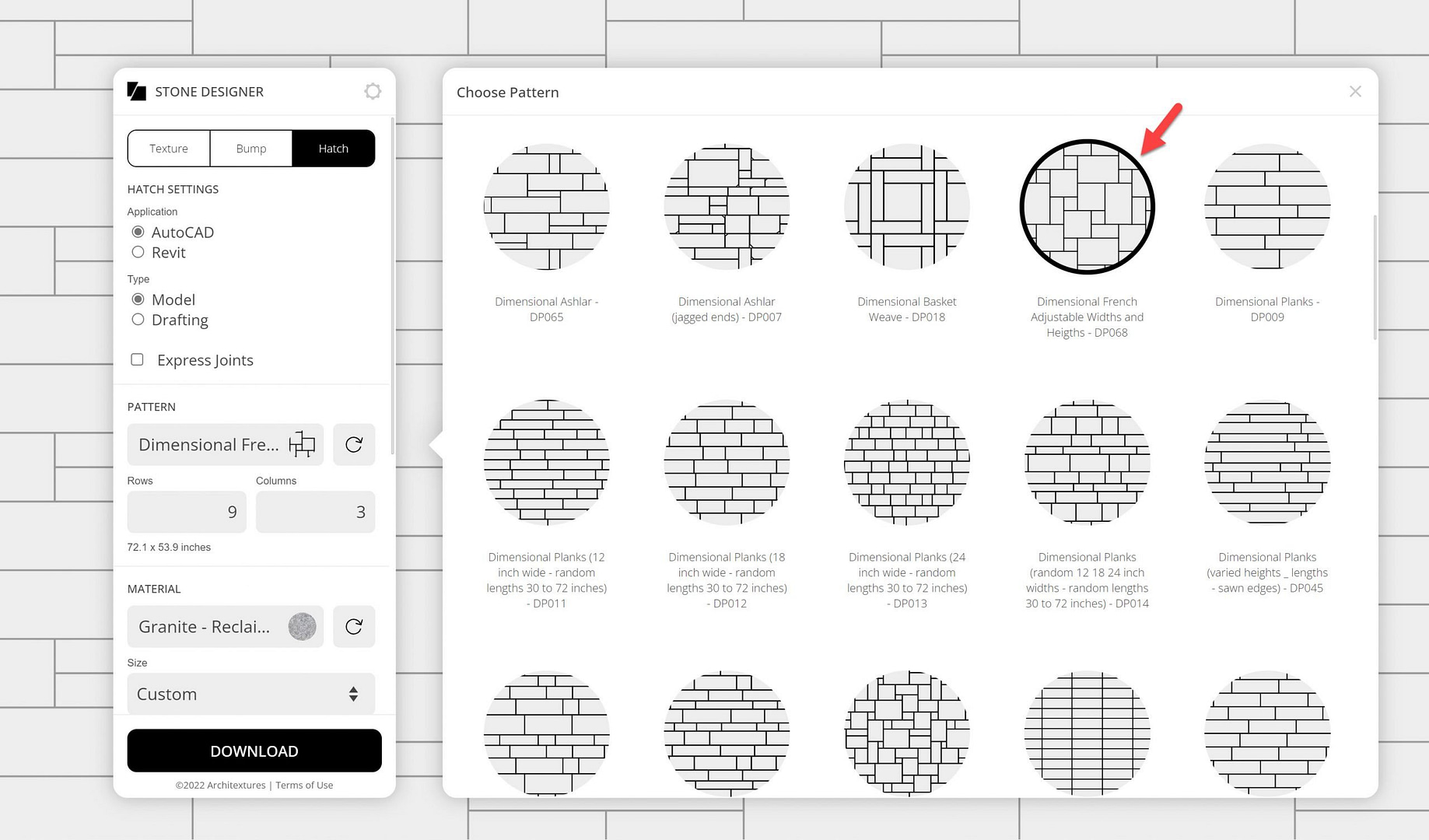
Task: Select Dimensional Ashlar DP065 pattern thumbnail
Action: point(546,207)
